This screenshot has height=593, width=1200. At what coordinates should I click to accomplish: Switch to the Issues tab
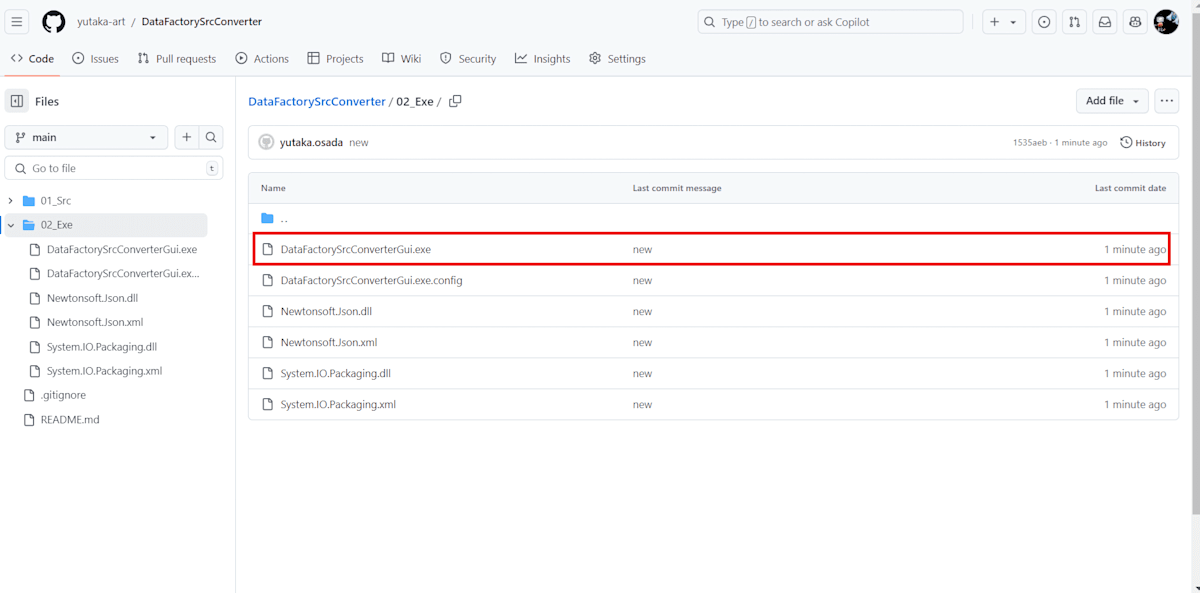(95, 59)
